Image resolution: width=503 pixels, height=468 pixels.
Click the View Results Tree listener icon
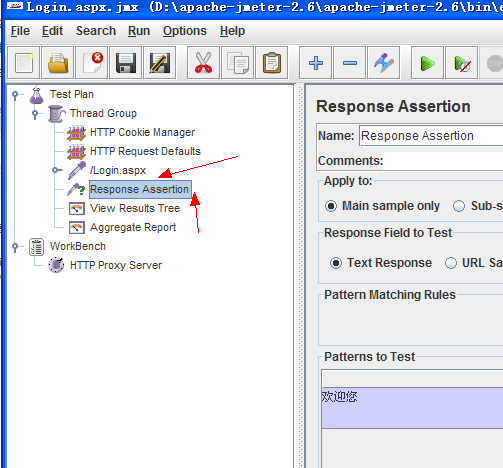click(x=77, y=209)
